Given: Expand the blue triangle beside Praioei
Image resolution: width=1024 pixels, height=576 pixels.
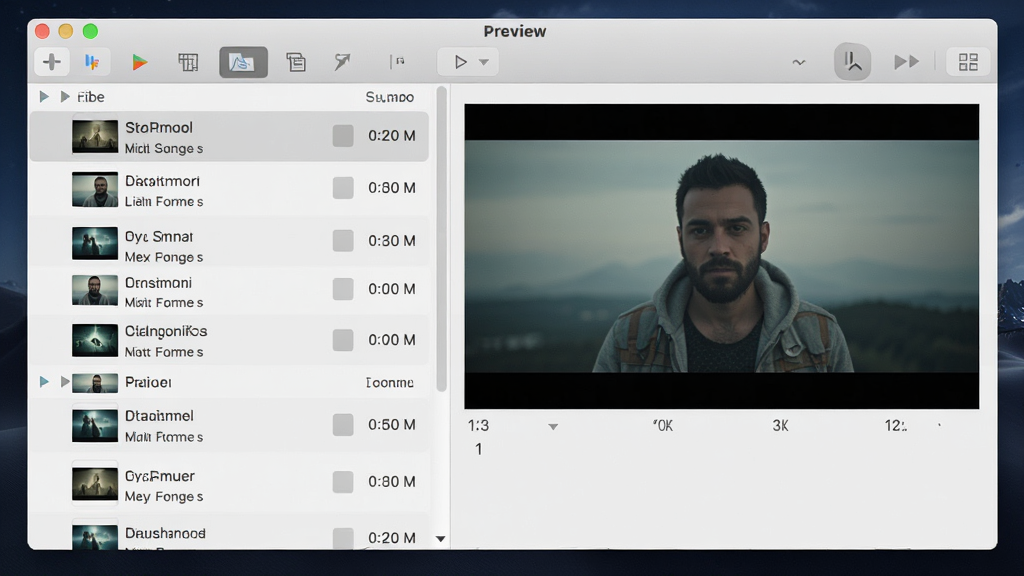Looking at the screenshot, I should [x=44, y=381].
